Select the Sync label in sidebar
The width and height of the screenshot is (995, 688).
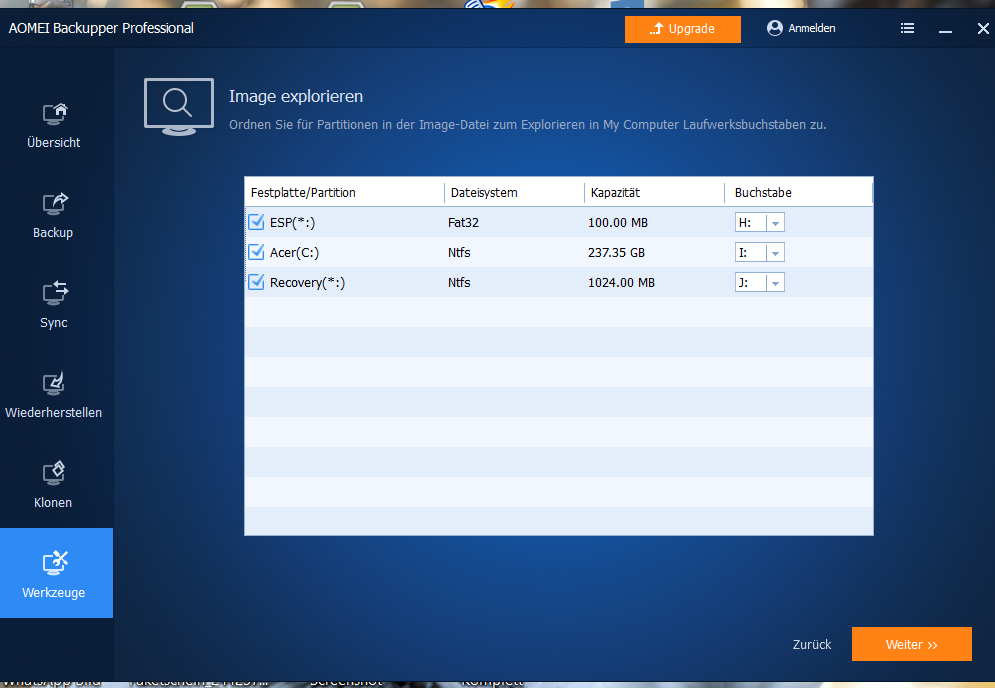click(x=54, y=323)
